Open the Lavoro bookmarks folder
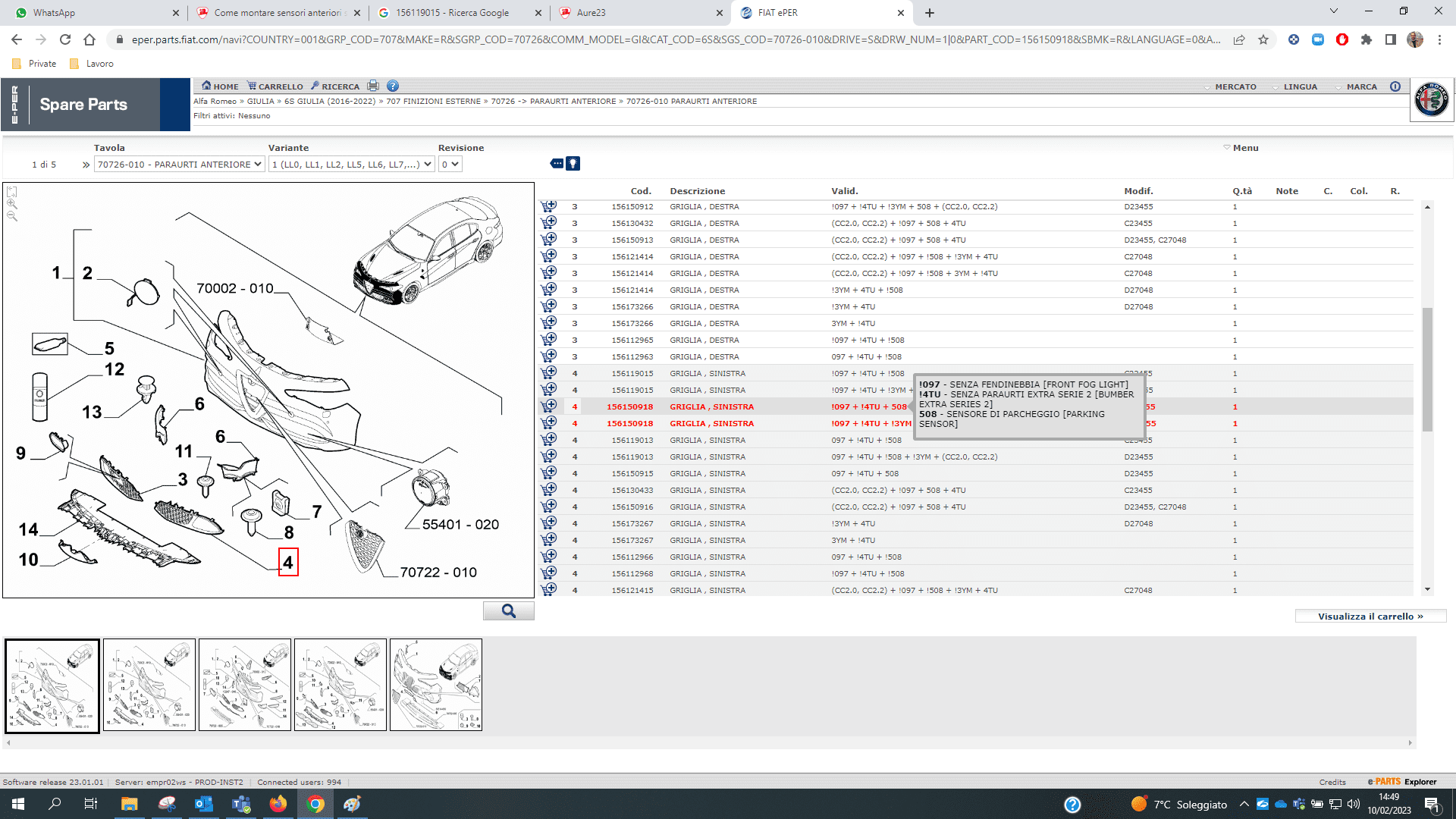 pyautogui.click(x=92, y=64)
